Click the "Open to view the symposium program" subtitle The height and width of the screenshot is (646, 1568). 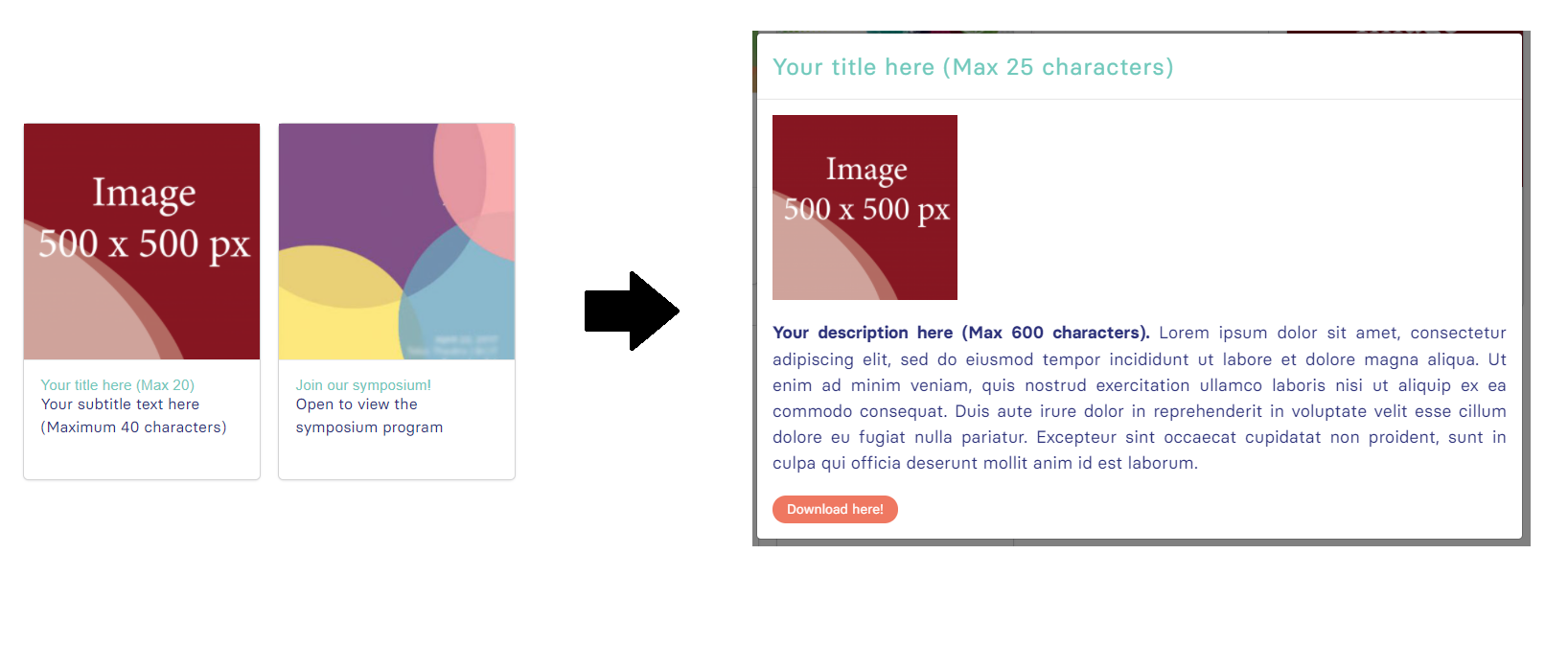(369, 416)
